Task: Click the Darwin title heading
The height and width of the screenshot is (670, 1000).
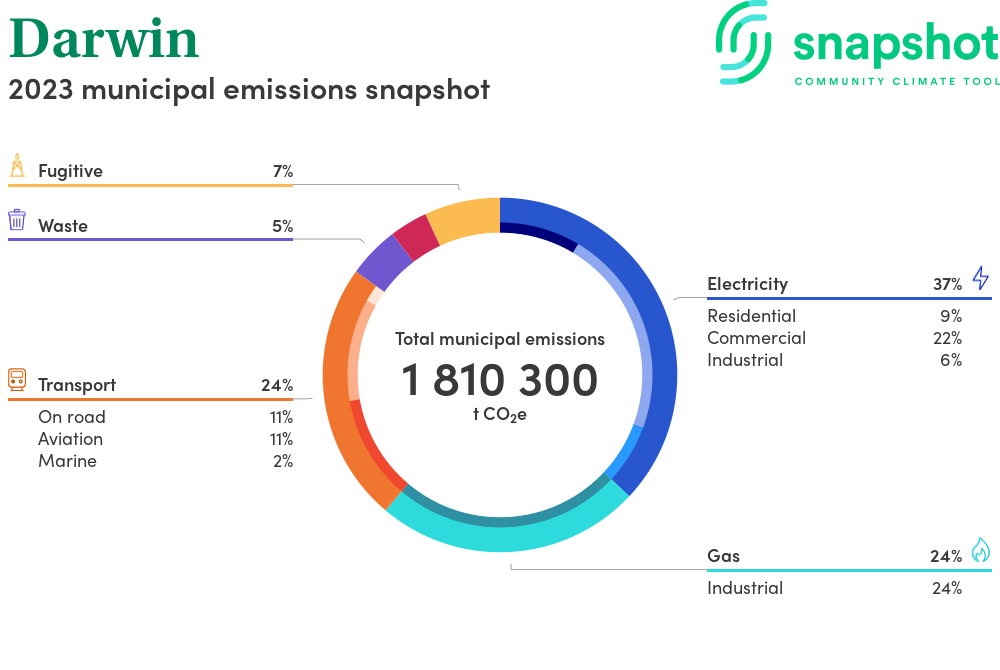Action: (x=105, y=38)
